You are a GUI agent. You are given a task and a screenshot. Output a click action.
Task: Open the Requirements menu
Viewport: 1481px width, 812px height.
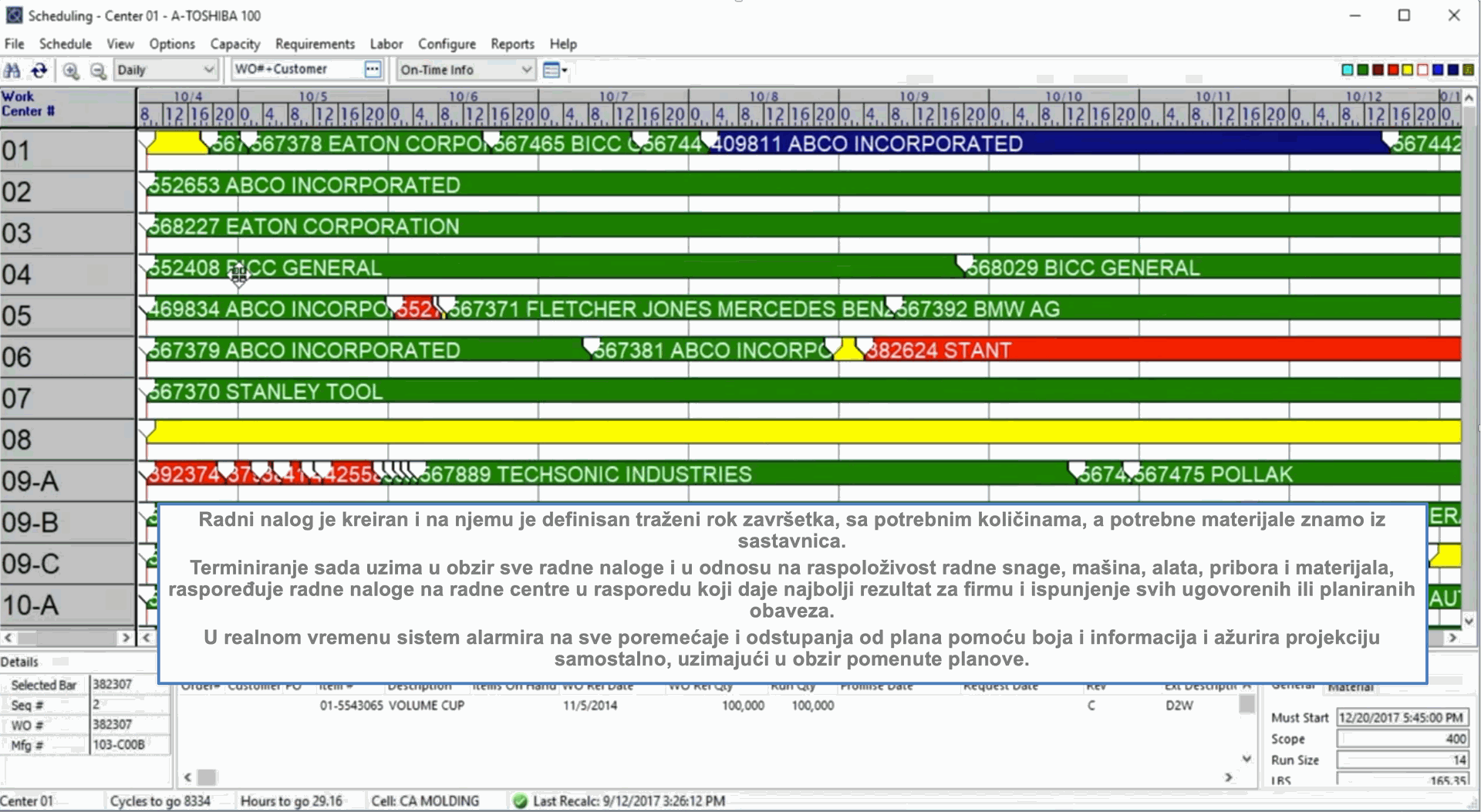pyautogui.click(x=315, y=44)
